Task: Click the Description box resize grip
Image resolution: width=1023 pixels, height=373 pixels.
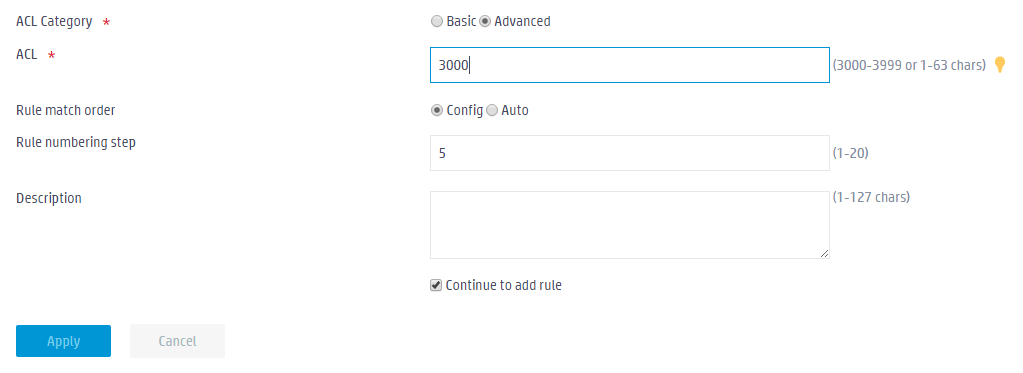Action: pyautogui.click(x=825, y=254)
